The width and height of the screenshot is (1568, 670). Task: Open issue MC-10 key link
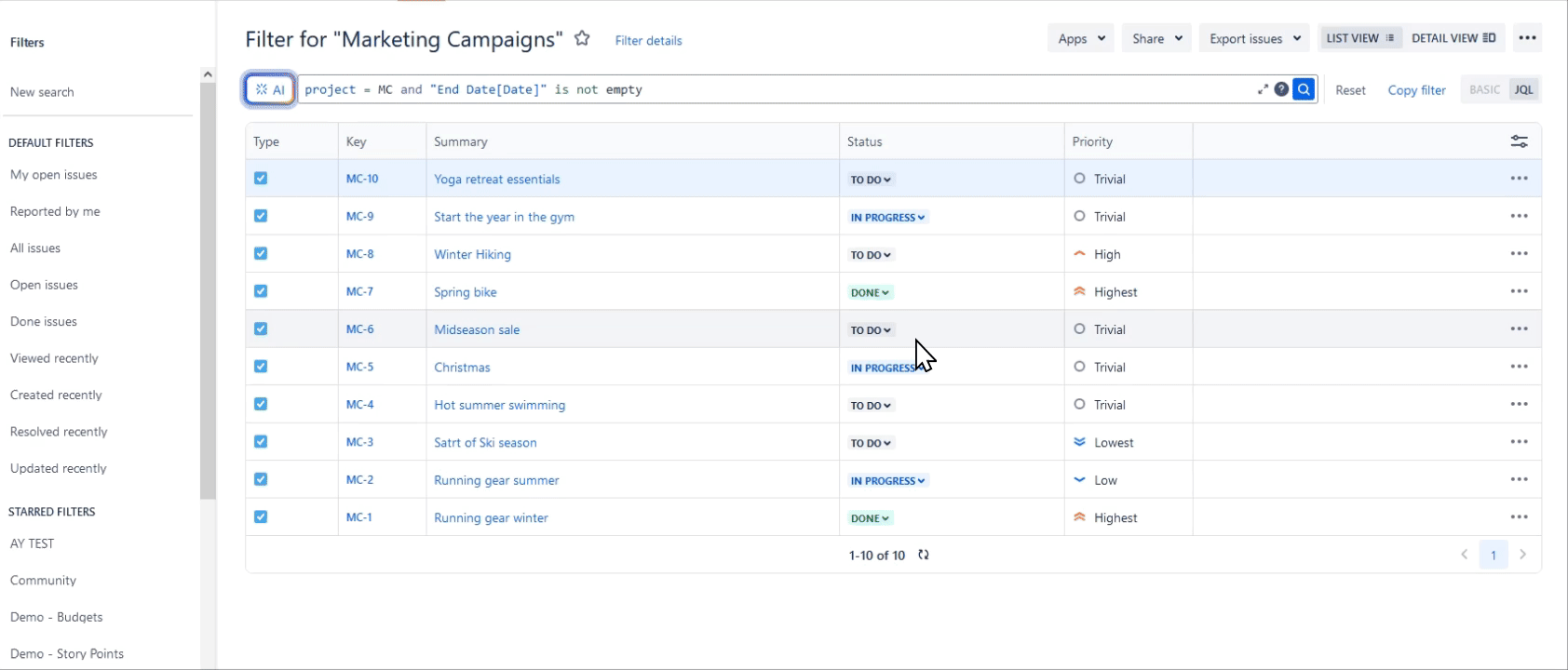point(362,179)
